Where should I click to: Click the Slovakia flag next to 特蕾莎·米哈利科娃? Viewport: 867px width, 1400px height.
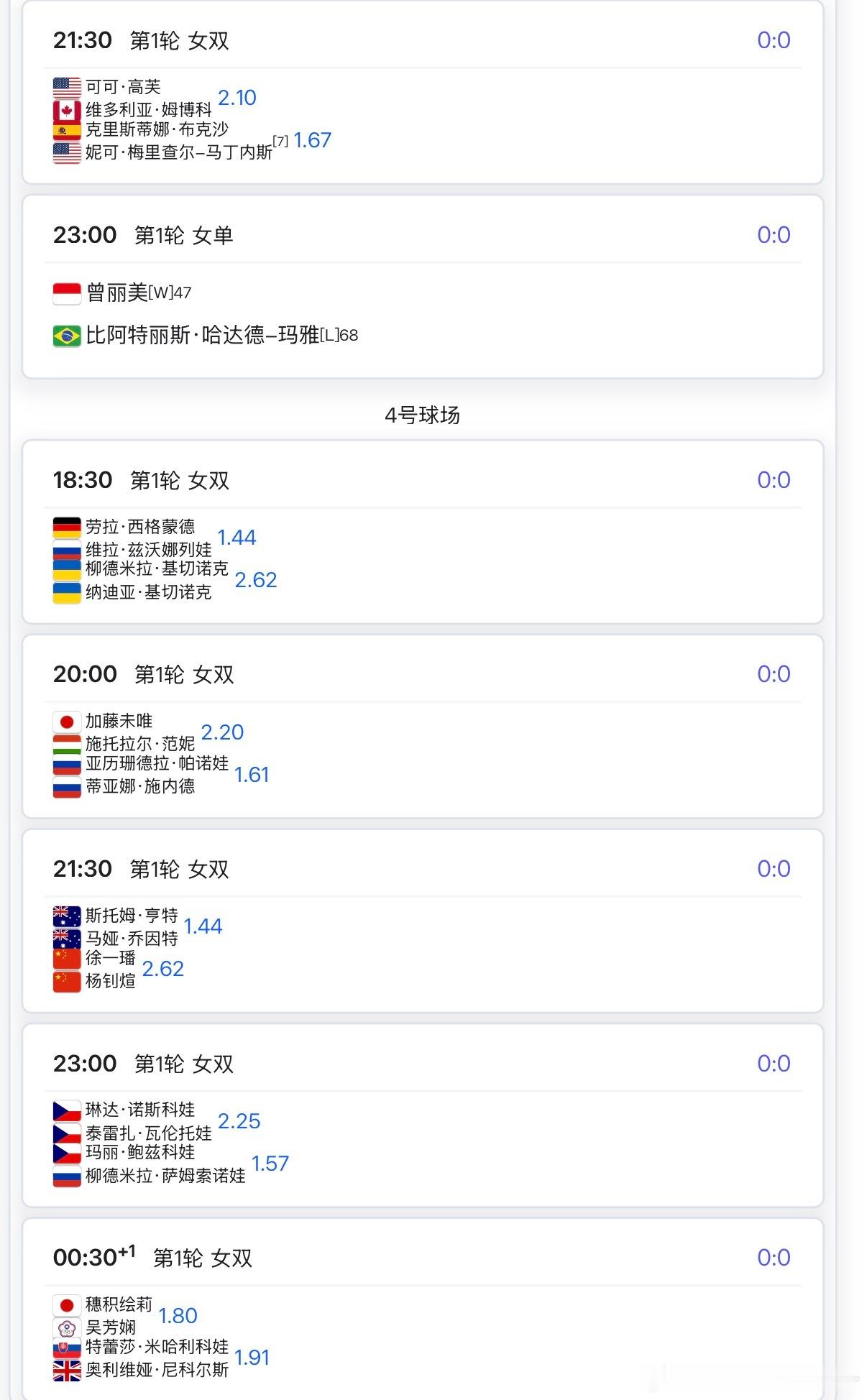coord(67,1348)
